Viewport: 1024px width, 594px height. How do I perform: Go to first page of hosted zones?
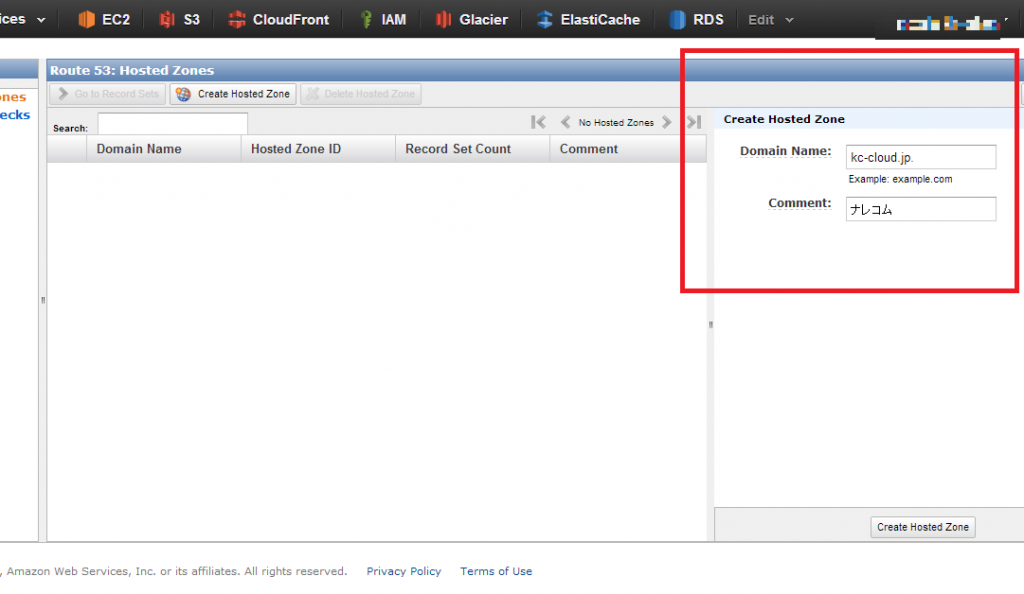[x=538, y=122]
